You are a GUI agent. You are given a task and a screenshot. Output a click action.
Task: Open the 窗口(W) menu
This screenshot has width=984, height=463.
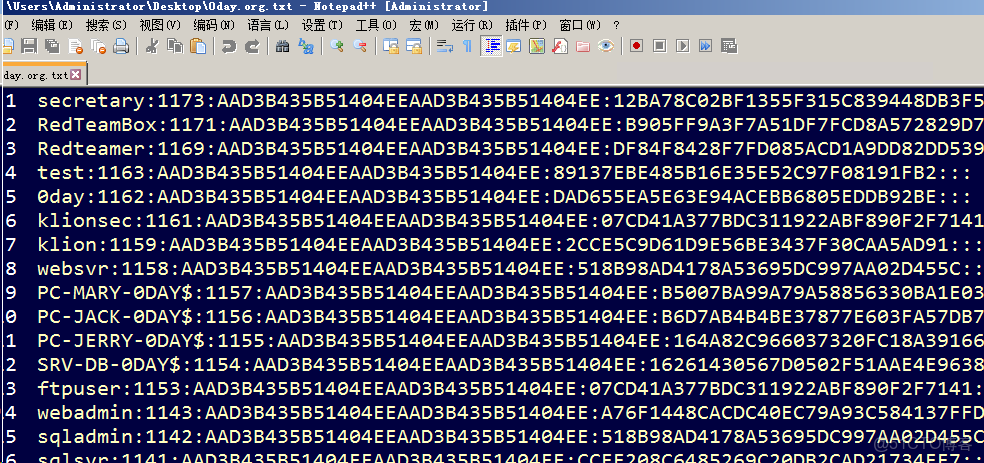580,25
